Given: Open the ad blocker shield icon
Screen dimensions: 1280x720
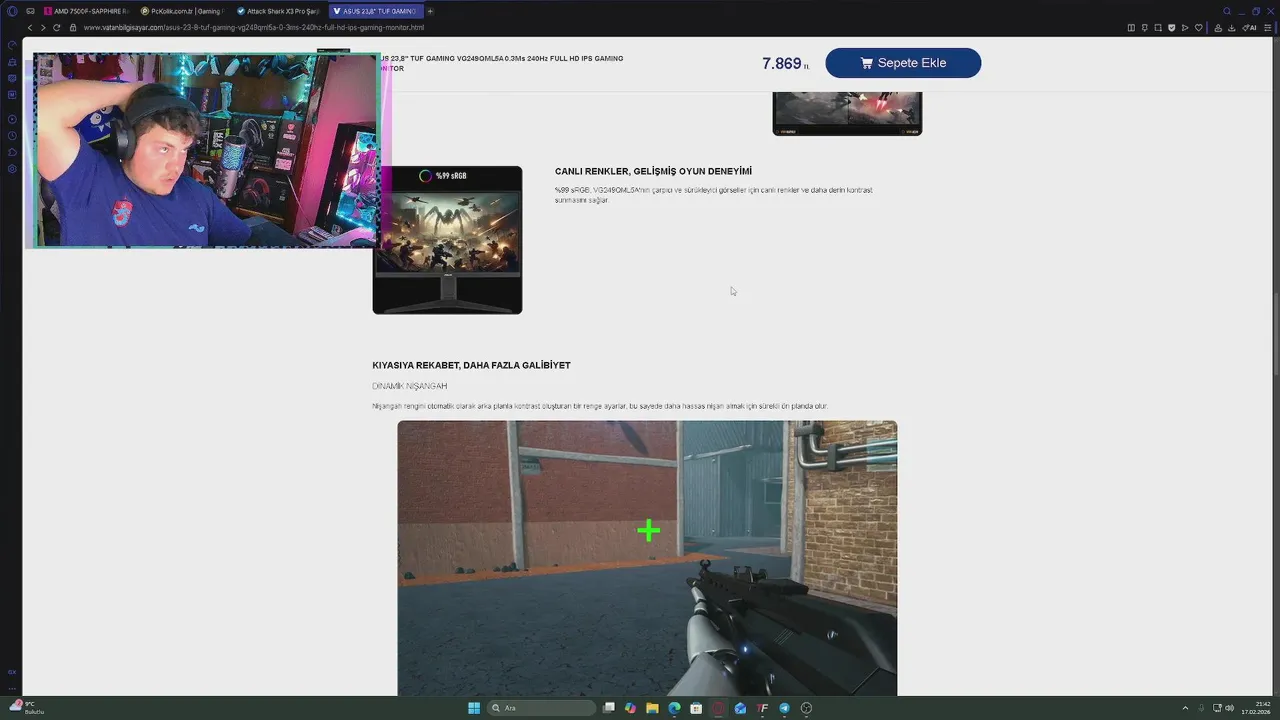Looking at the screenshot, I should [x=1172, y=27].
